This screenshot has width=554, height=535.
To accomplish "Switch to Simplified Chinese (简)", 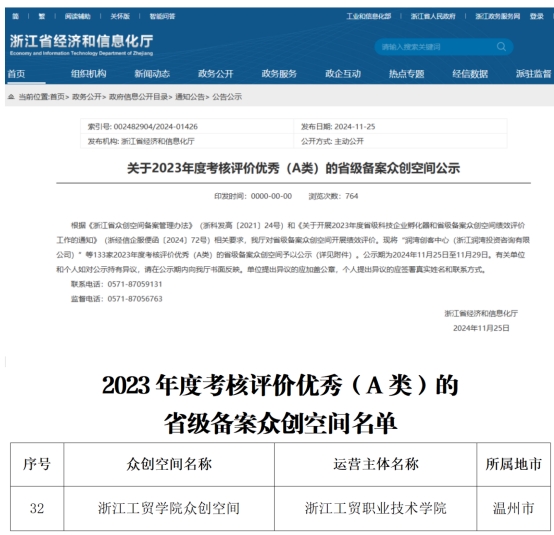I will [x=16, y=16].
